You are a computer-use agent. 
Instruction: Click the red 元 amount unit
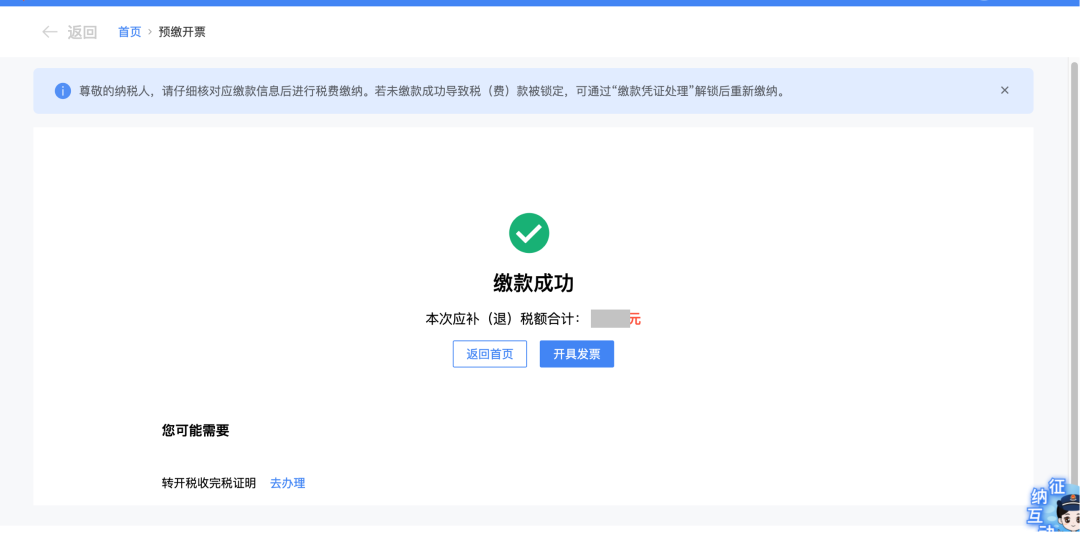click(635, 319)
